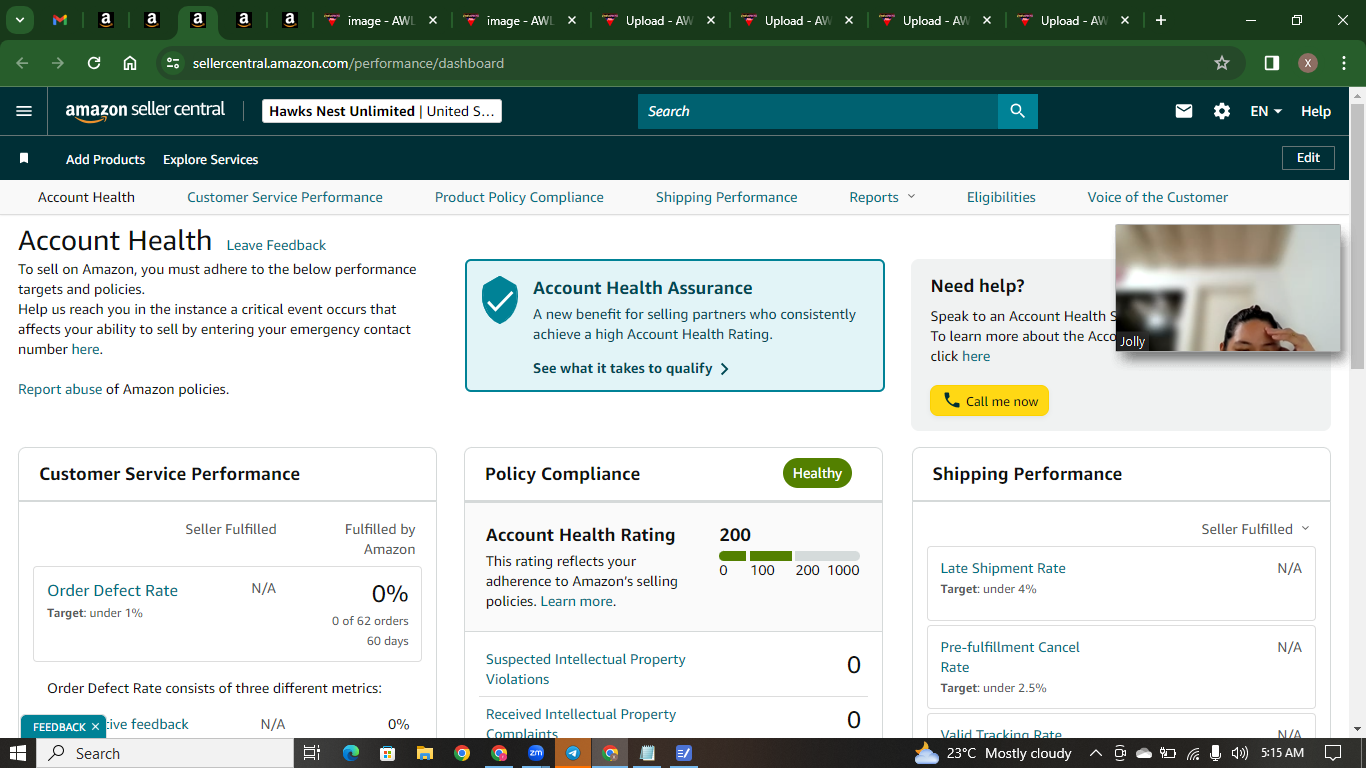Click the green Healthy status badge
Image resolution: width=1366 pixels, height=768 pixels.
(817, 473)
